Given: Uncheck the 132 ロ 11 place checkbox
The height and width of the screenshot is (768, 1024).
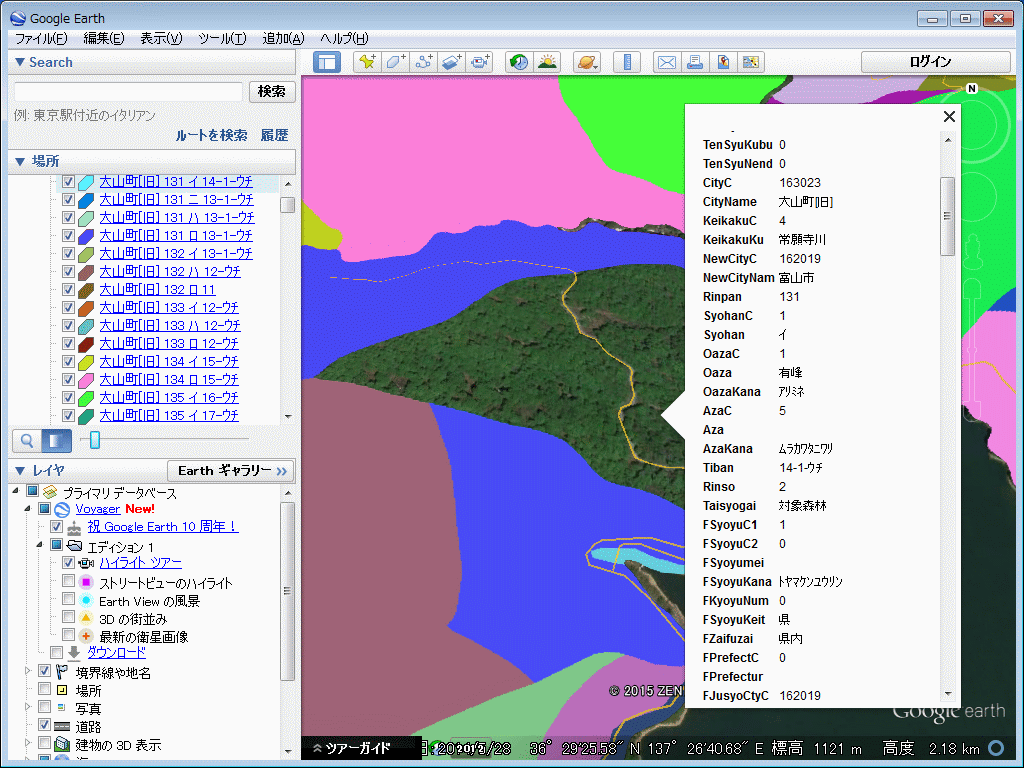Looking at the screenshot, I should pos(68,289).
